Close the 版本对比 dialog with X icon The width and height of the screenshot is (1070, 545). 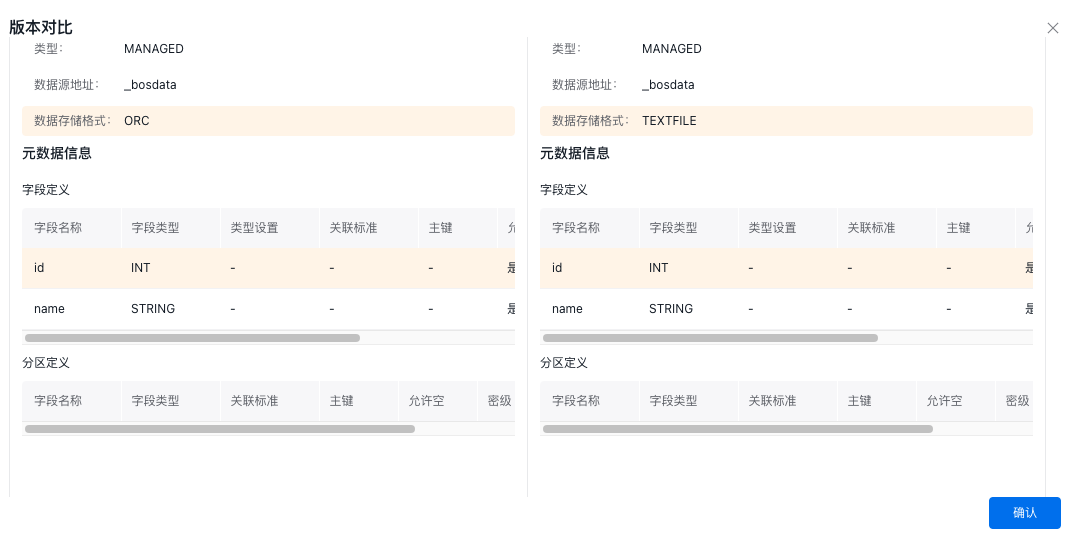[1053, 28]
